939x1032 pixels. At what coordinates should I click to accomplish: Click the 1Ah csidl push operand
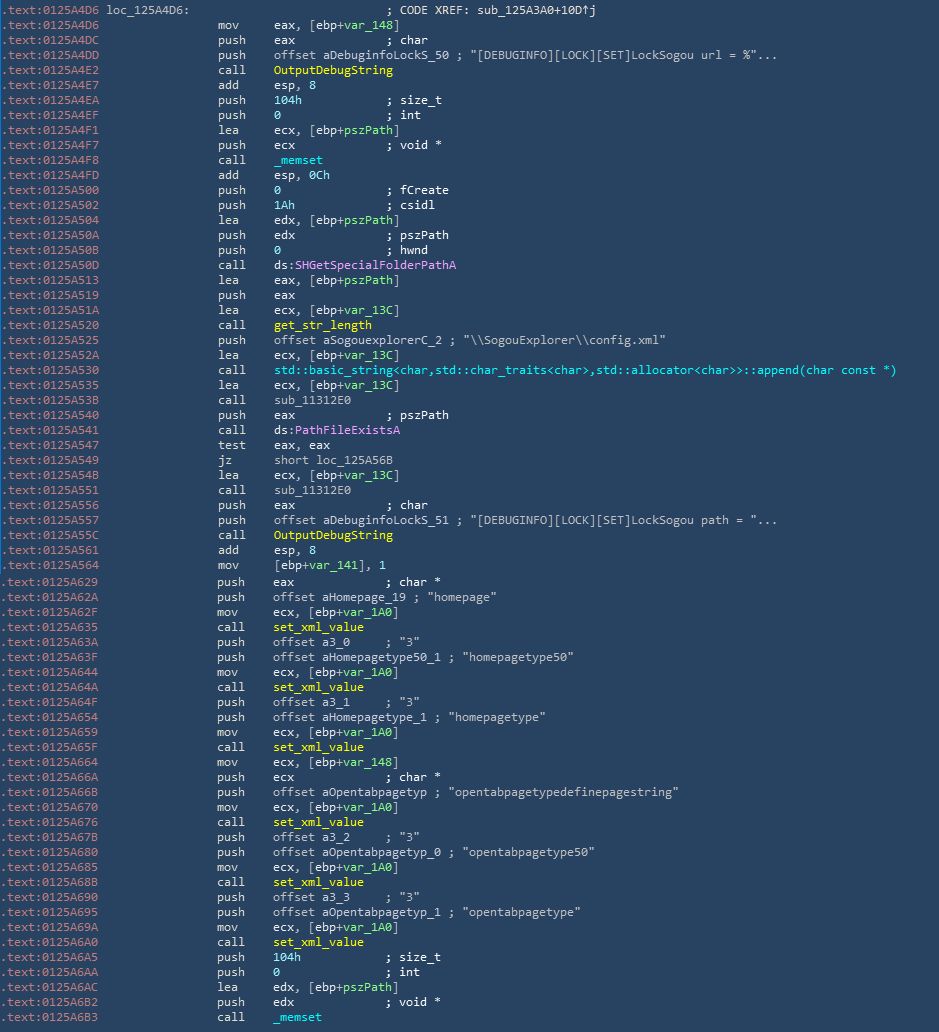pyautogui.click(x=284, y=205)
